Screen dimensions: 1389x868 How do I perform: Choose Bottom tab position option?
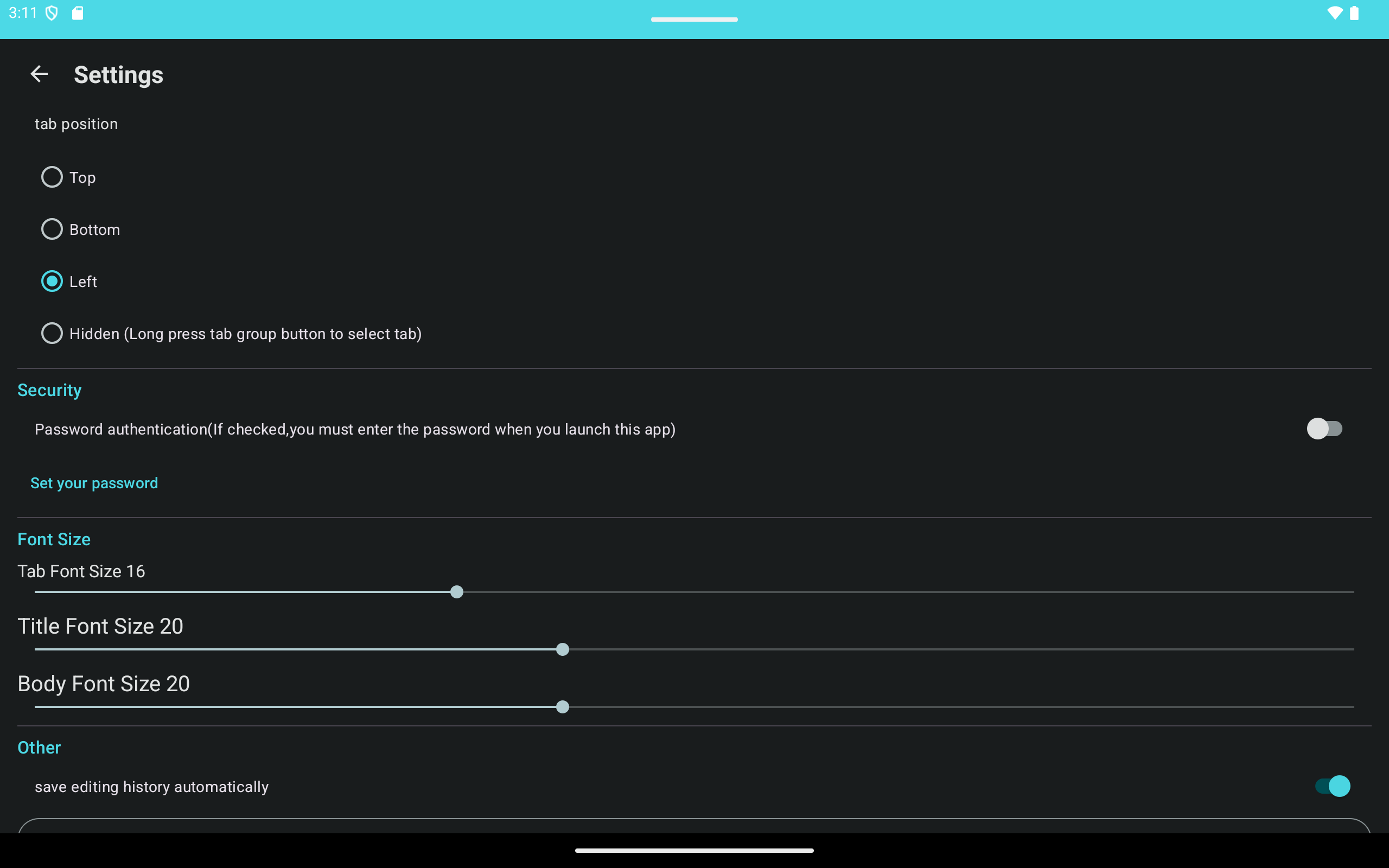pos(52,229)
